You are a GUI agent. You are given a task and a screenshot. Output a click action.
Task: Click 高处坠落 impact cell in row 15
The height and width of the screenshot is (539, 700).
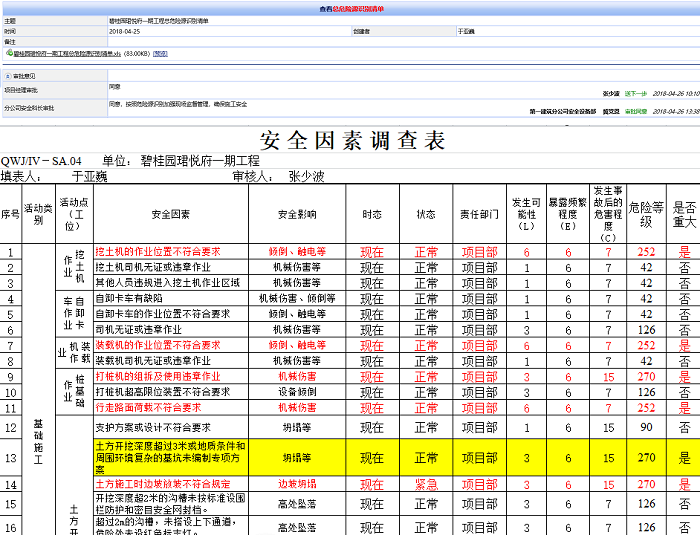click(x=297, y=504)
